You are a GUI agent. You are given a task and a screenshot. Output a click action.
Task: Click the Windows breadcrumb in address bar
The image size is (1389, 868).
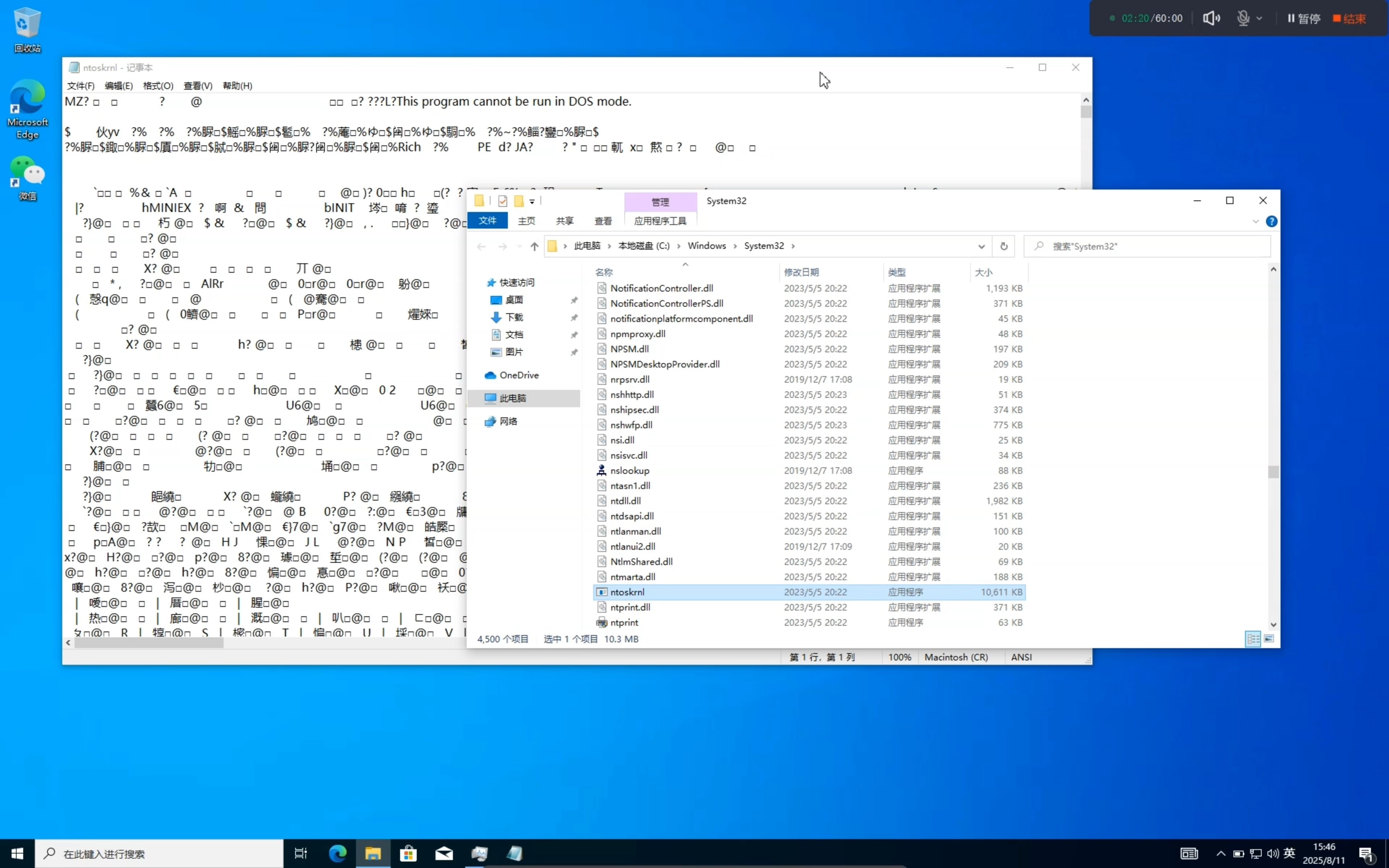point(707,246)
